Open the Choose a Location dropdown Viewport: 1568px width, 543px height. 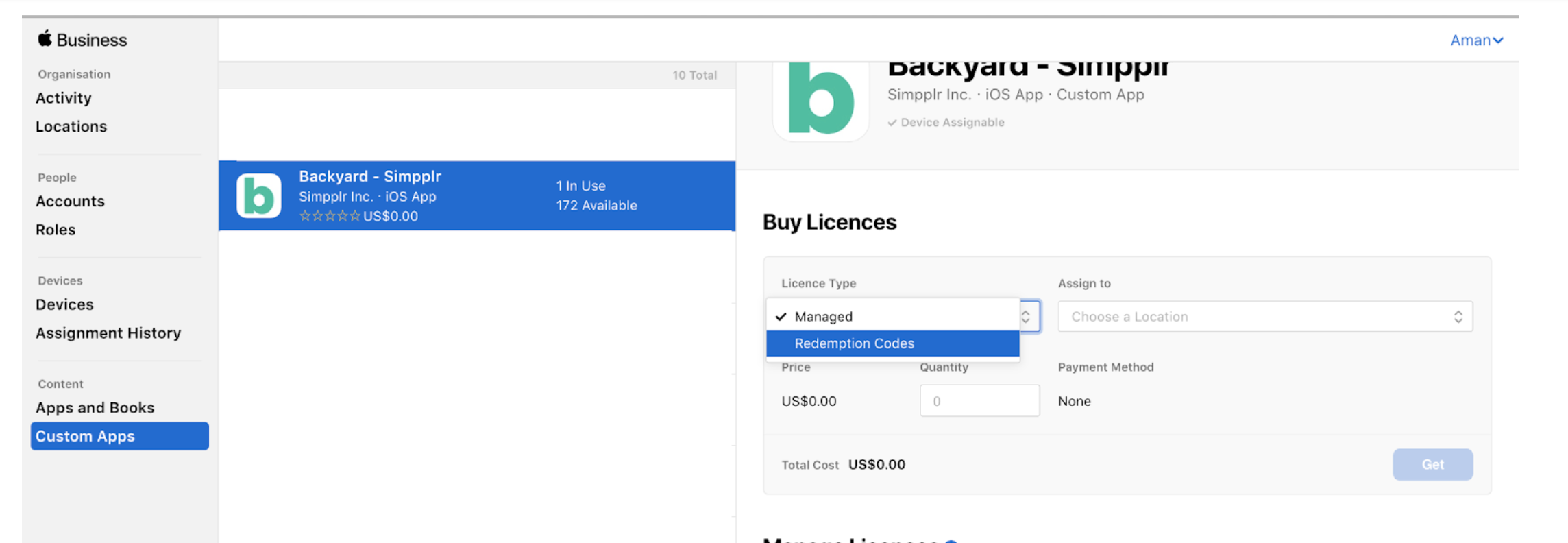point(1265,317)
